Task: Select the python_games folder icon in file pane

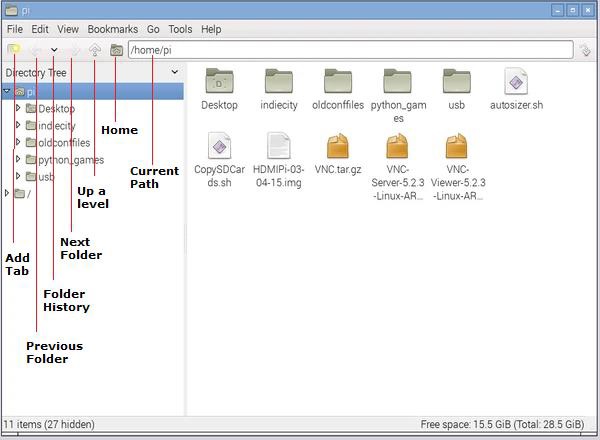Action: click(x=398, y=81)
